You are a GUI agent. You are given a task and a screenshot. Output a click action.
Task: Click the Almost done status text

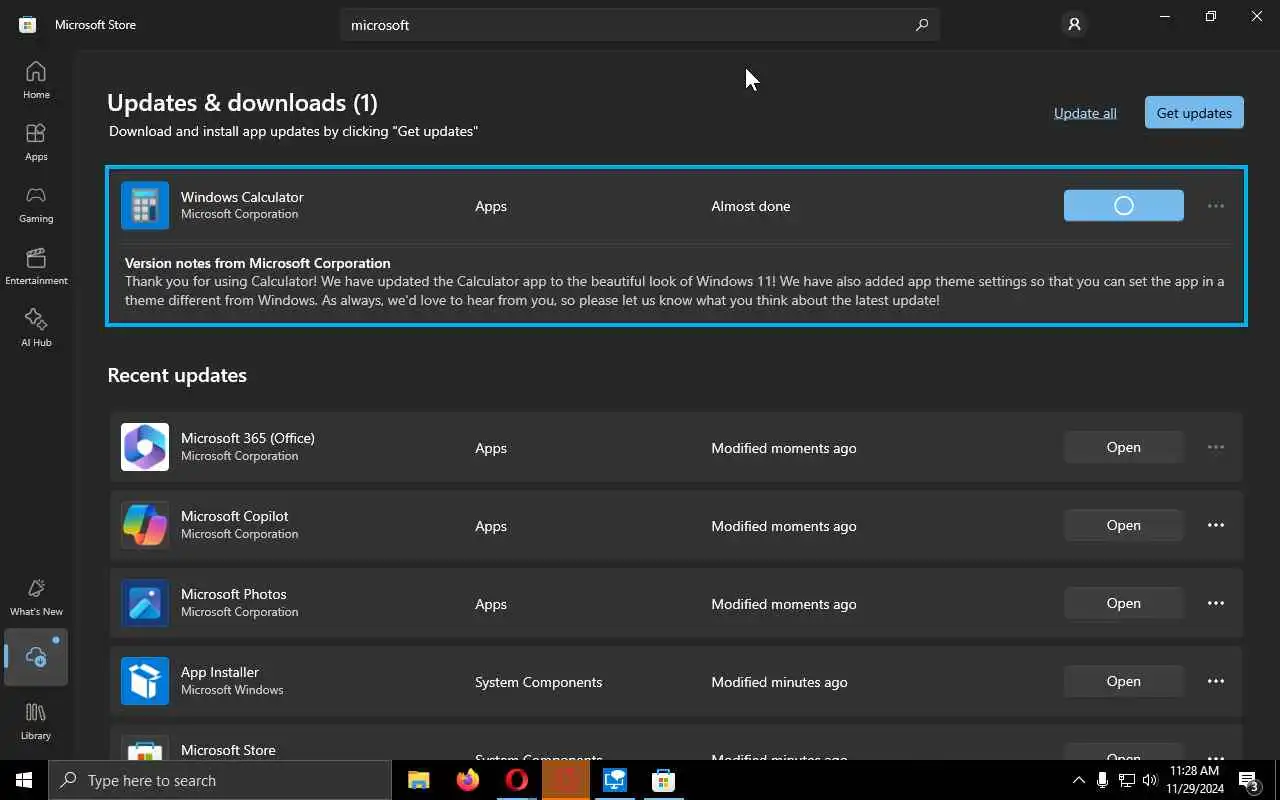(x=751, y=206)
